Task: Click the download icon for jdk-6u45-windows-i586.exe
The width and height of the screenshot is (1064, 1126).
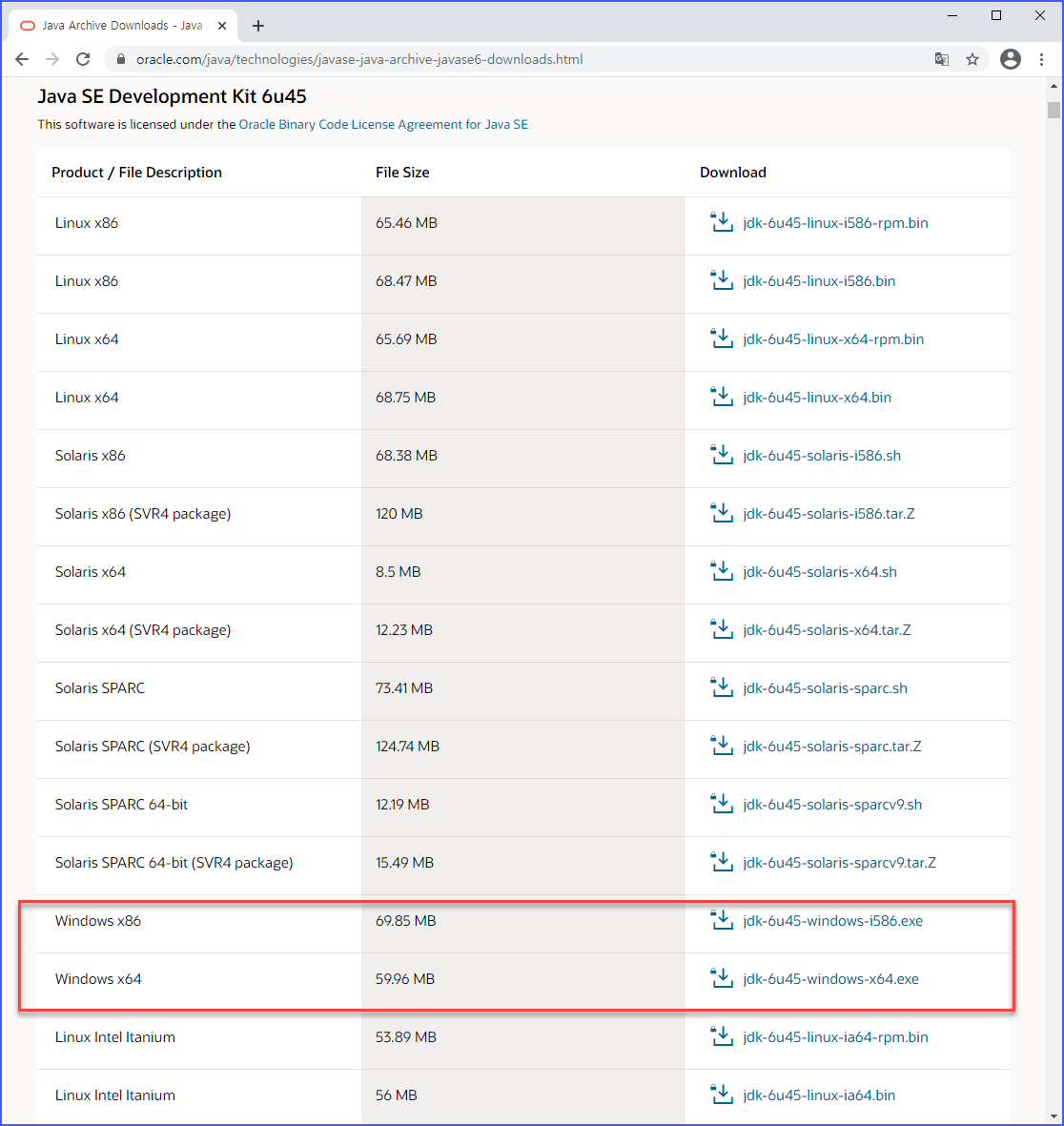Action: (x=722, y=921)
